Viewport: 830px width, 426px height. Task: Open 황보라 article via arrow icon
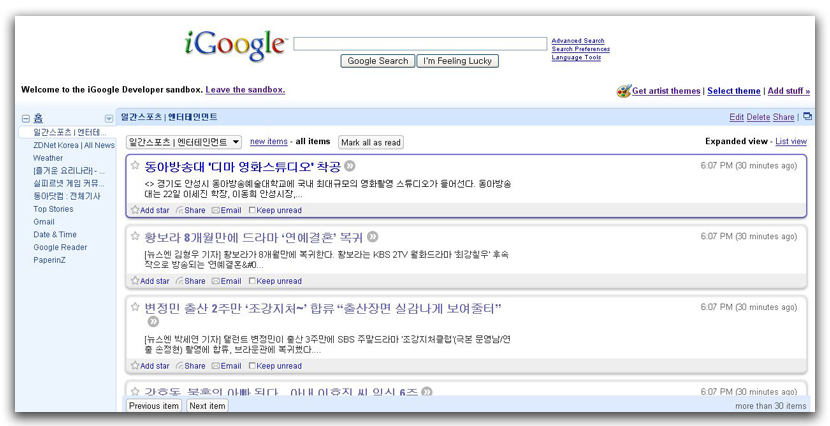pos(373,237)
